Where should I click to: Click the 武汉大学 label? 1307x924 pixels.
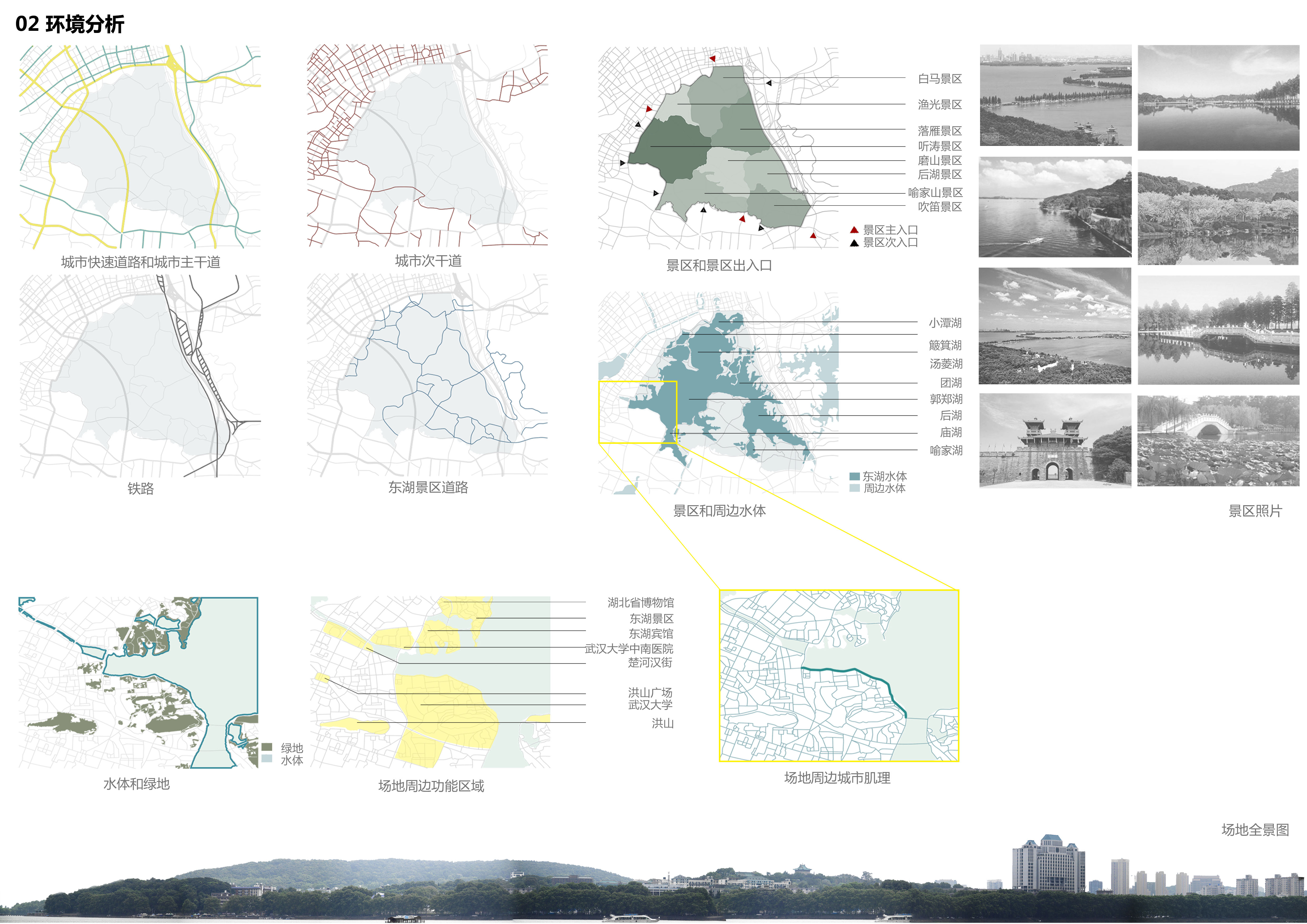[x=651, y=704]
